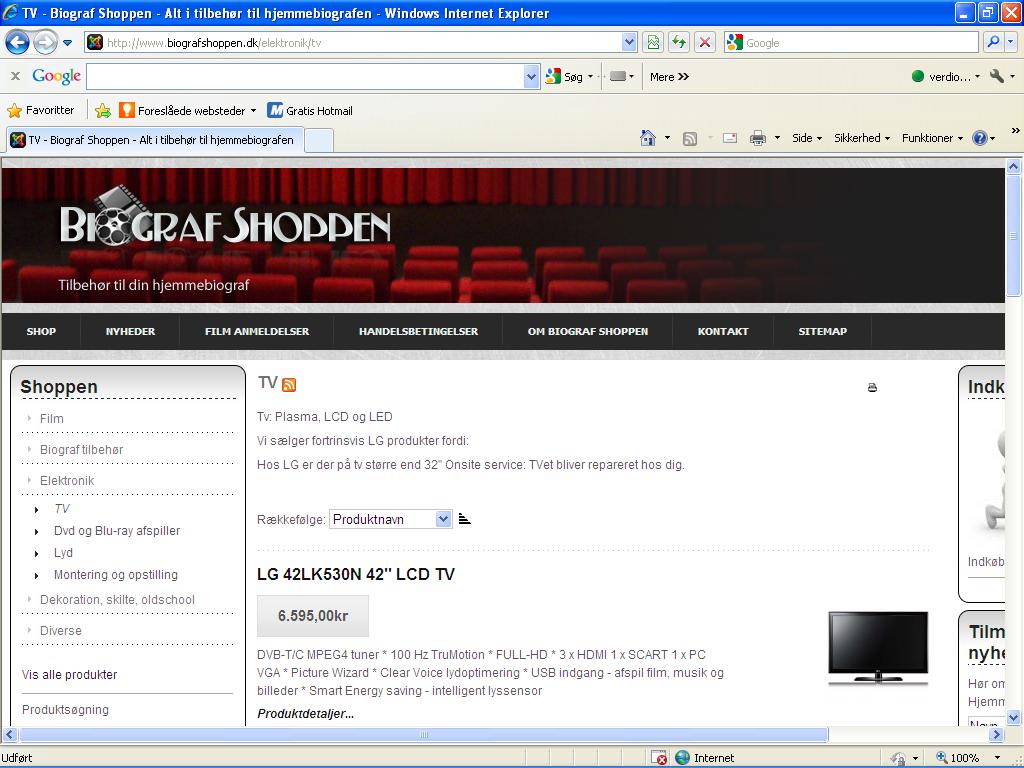Open the Diverse category

pyautogui.click(x=61, y=631)
